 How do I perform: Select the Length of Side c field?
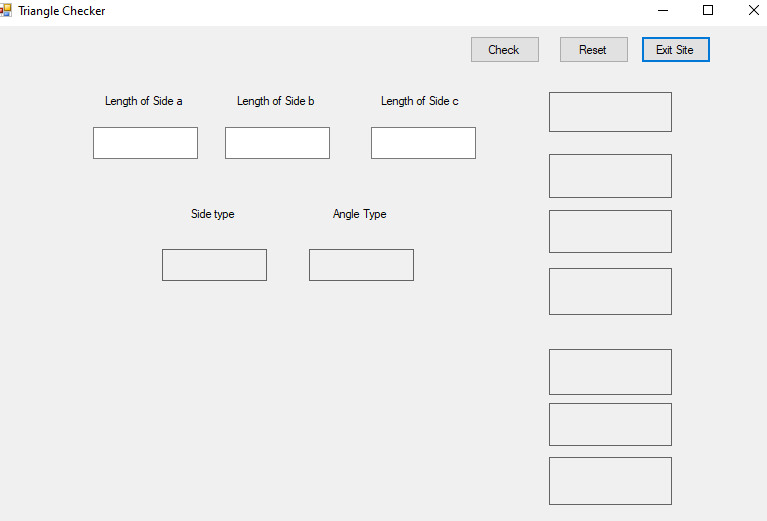[x=423, y=143]
